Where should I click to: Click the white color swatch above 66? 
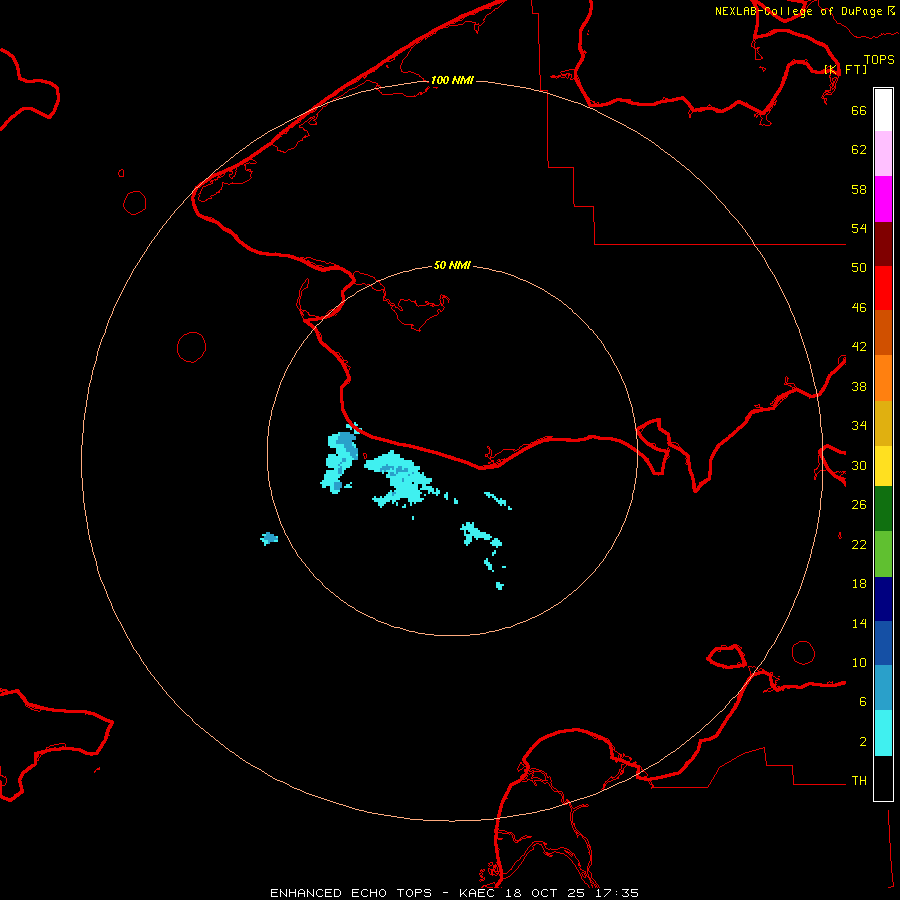click(883, 110)
